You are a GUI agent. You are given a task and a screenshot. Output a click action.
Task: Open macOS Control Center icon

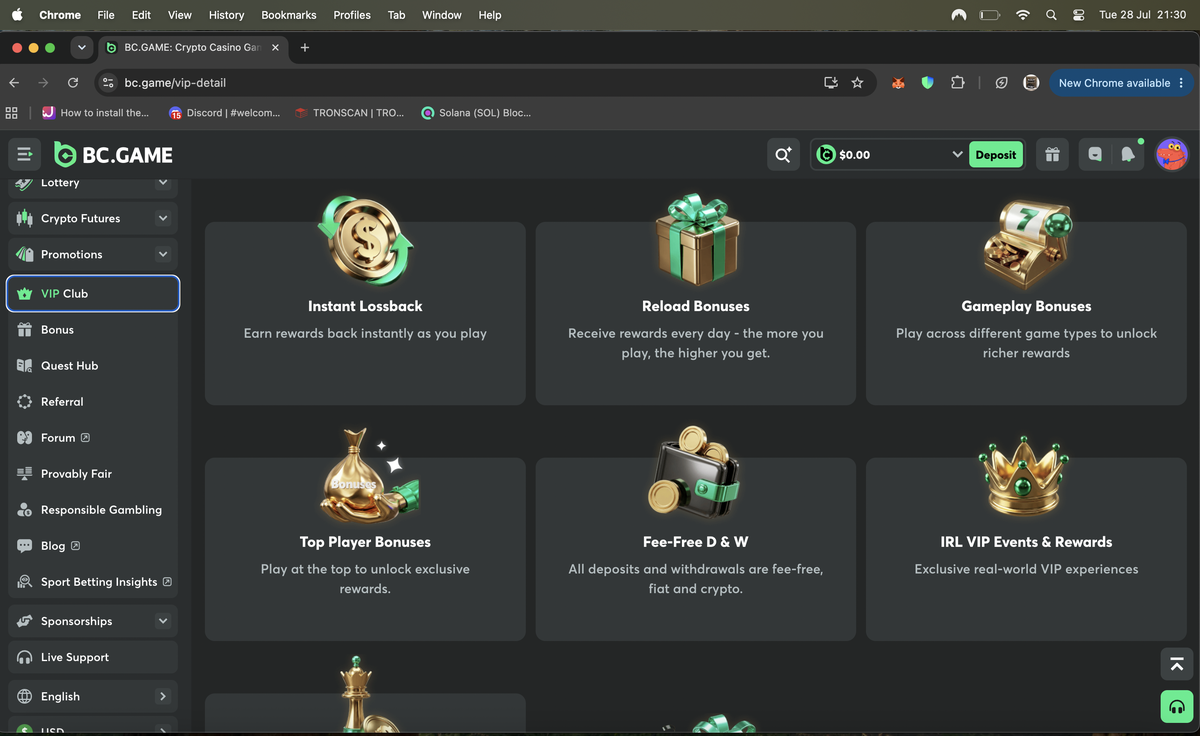point(1078,15)
